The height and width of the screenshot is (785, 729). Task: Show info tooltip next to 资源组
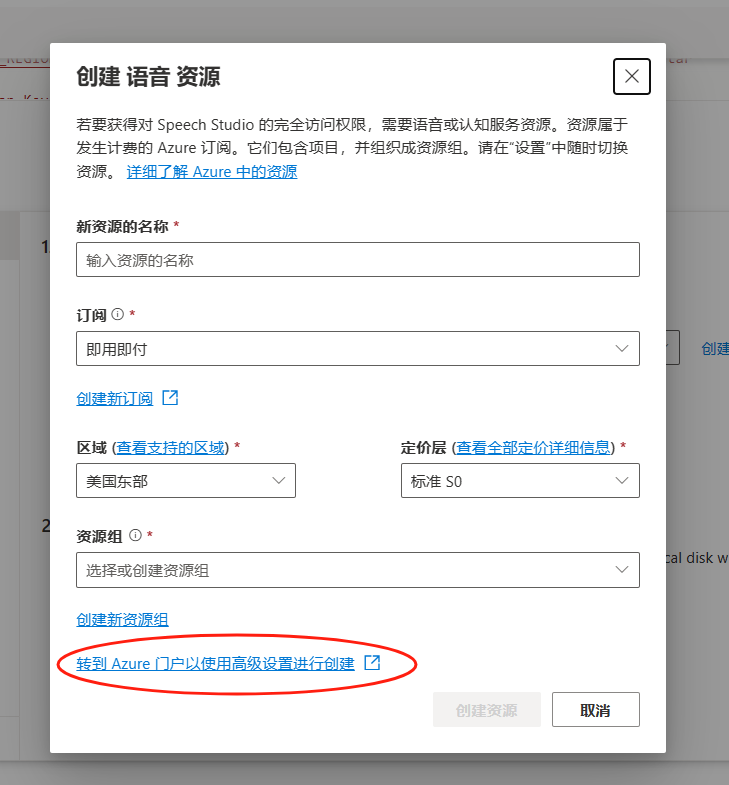136,535
